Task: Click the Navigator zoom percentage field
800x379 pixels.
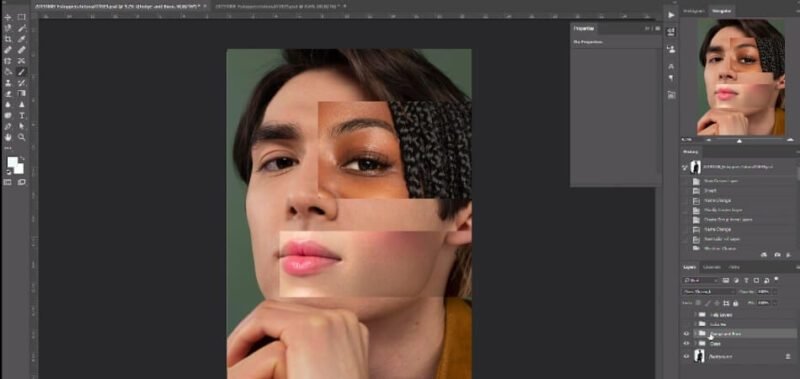Action: [x=686, y=140]
